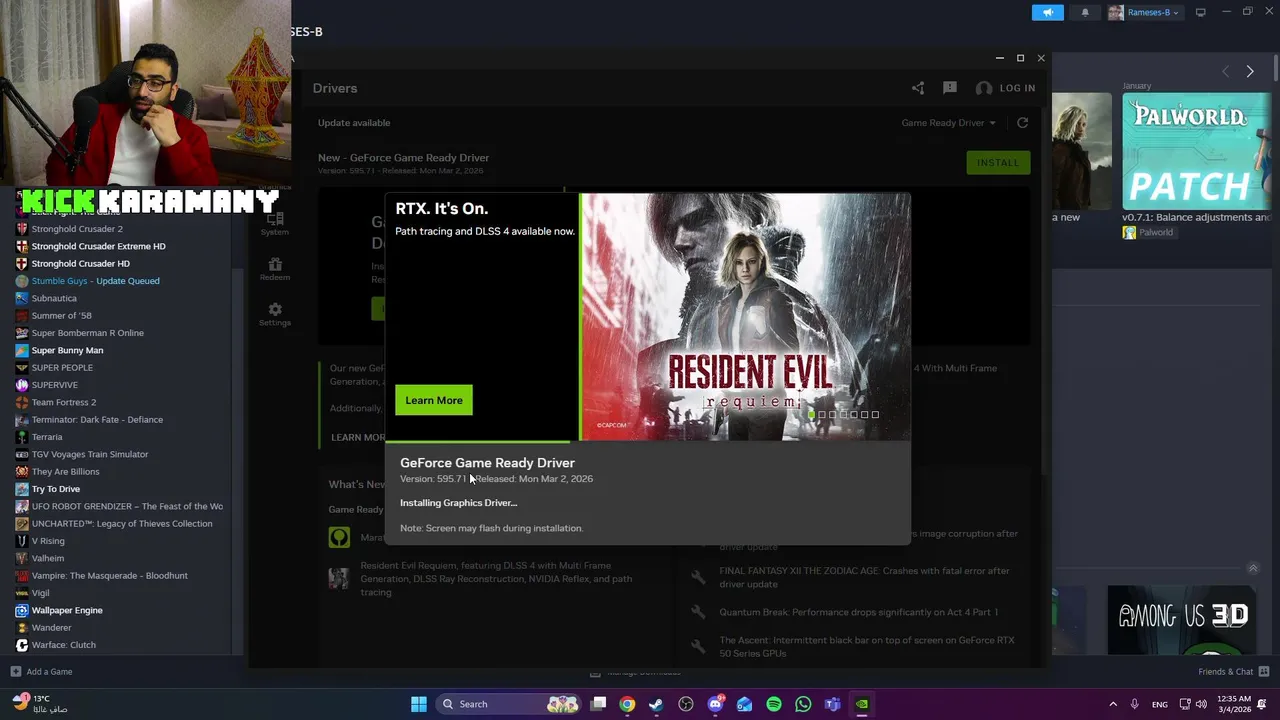Click the Resident Evil Requiem banner image

[746, 317]
